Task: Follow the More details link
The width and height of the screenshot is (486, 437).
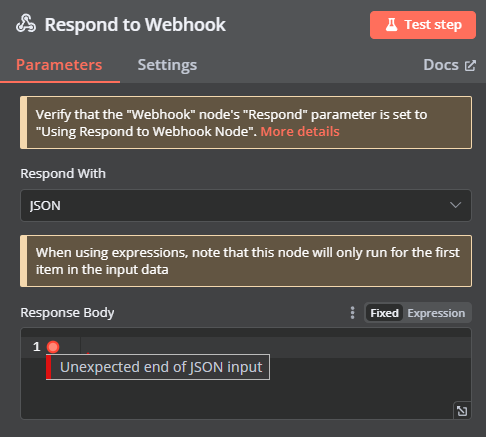Action: (300, 132)
